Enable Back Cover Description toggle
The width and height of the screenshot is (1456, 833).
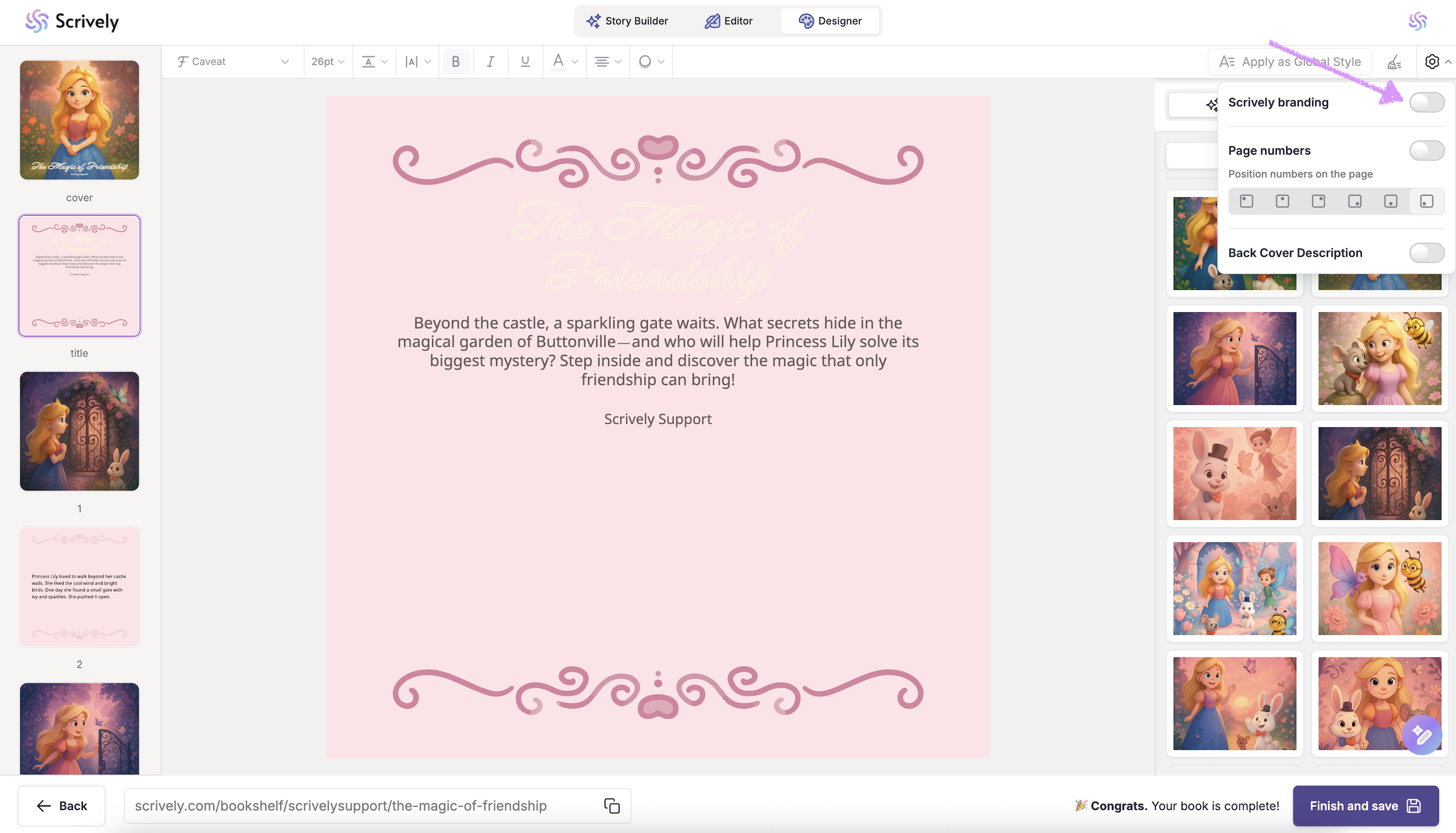(1426, 253)
